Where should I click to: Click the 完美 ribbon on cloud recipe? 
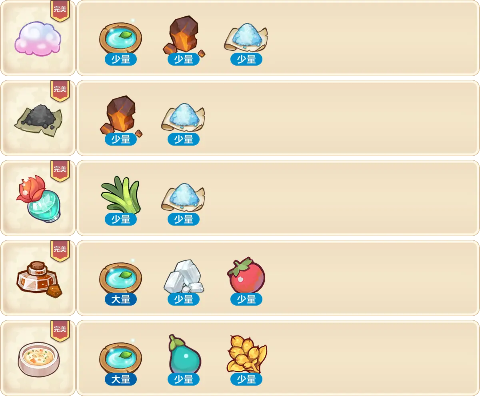coord(60,10)
